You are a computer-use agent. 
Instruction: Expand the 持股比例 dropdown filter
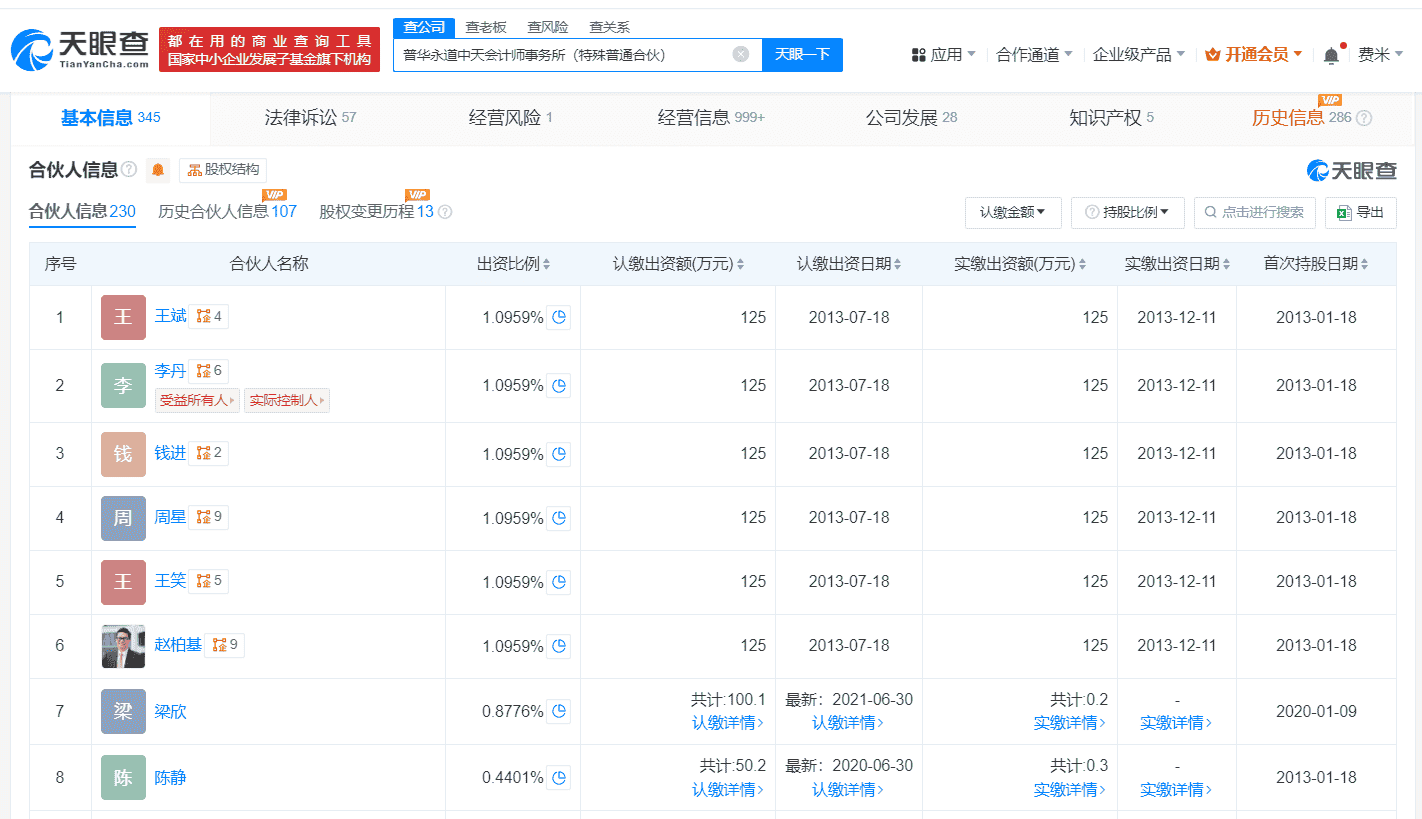point(1127,212)
